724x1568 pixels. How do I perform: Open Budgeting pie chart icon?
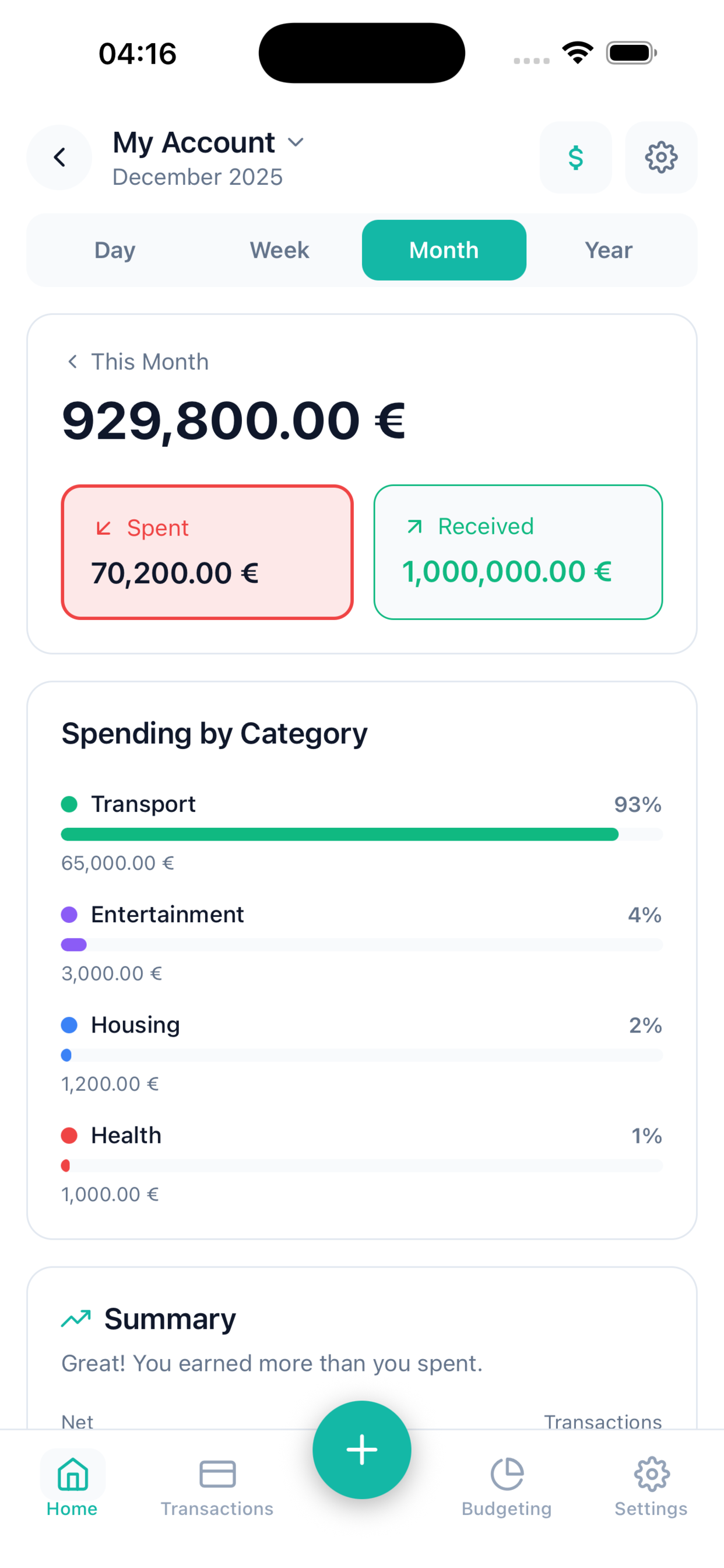pos(506,1474)
